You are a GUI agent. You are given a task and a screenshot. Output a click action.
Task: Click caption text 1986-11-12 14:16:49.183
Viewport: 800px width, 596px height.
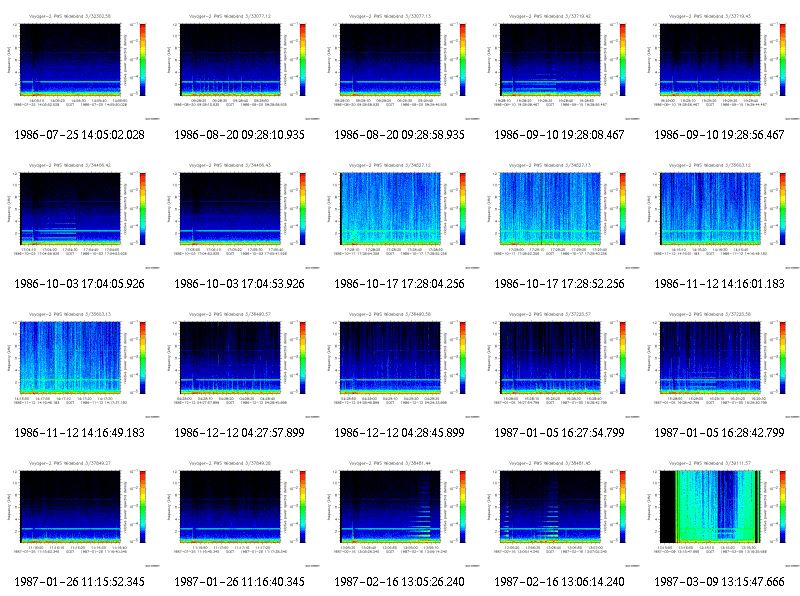(80, 433)
